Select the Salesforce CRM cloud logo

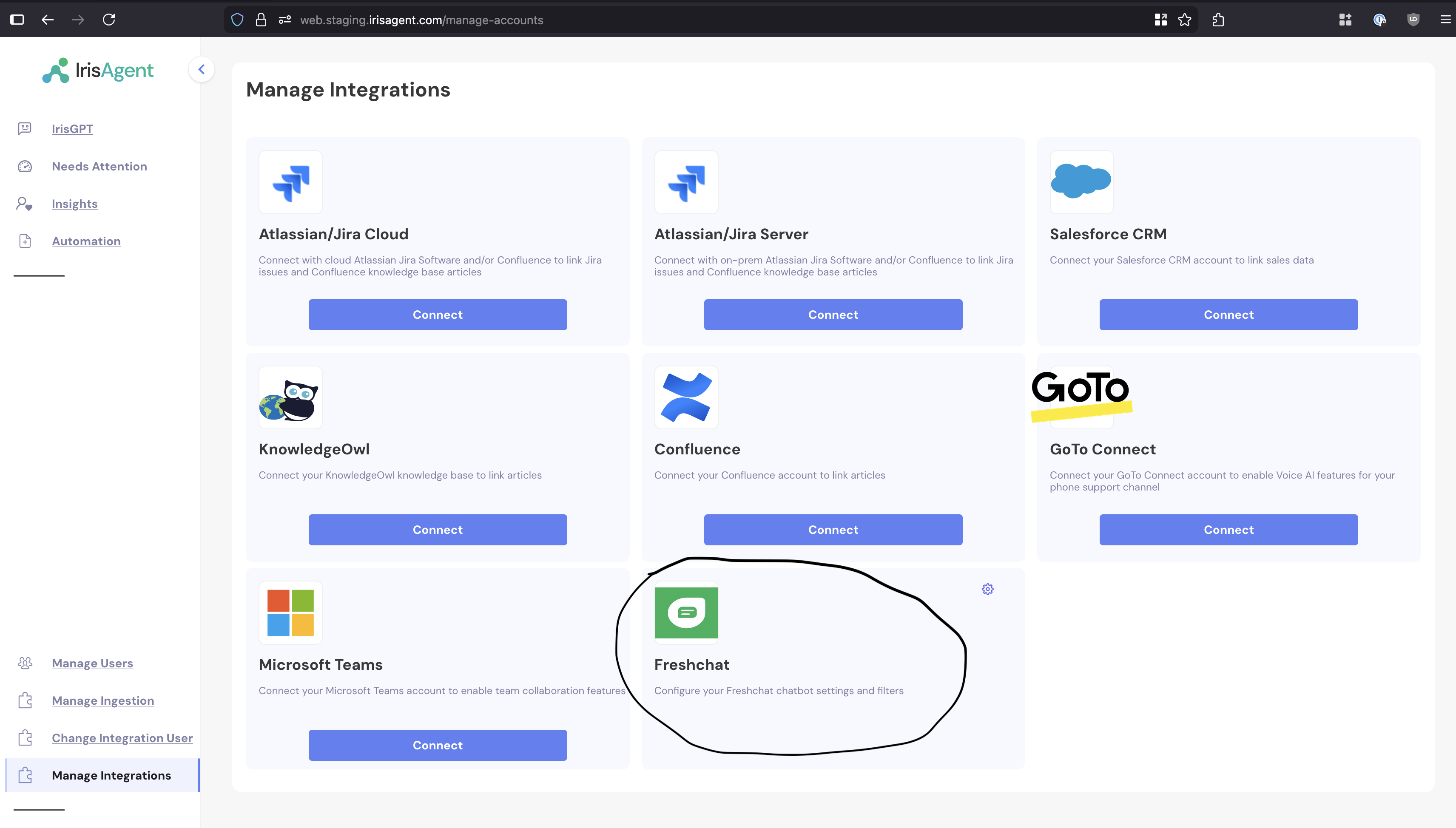point(1081,182)
